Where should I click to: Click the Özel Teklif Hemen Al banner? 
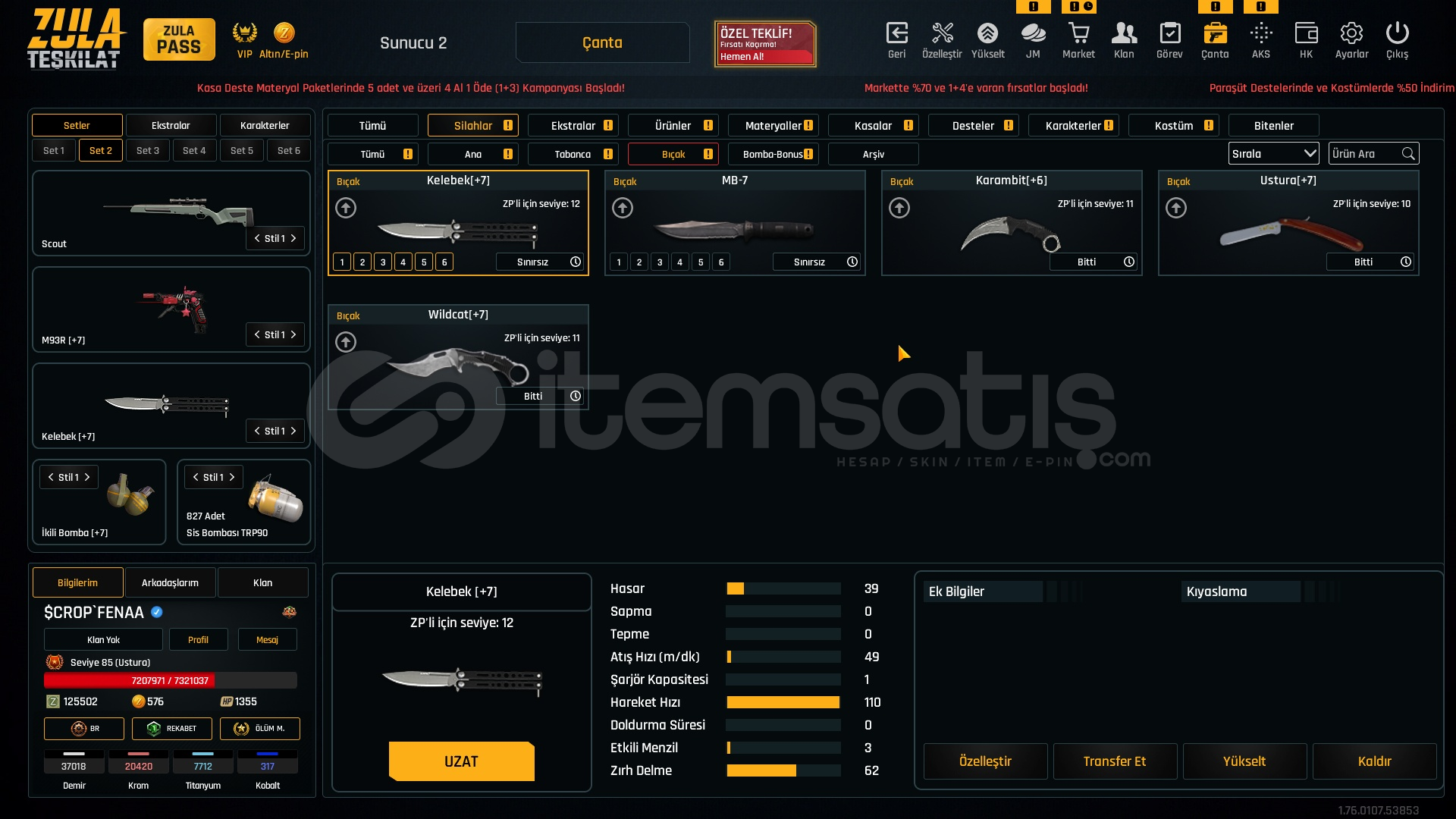point(765,44)
